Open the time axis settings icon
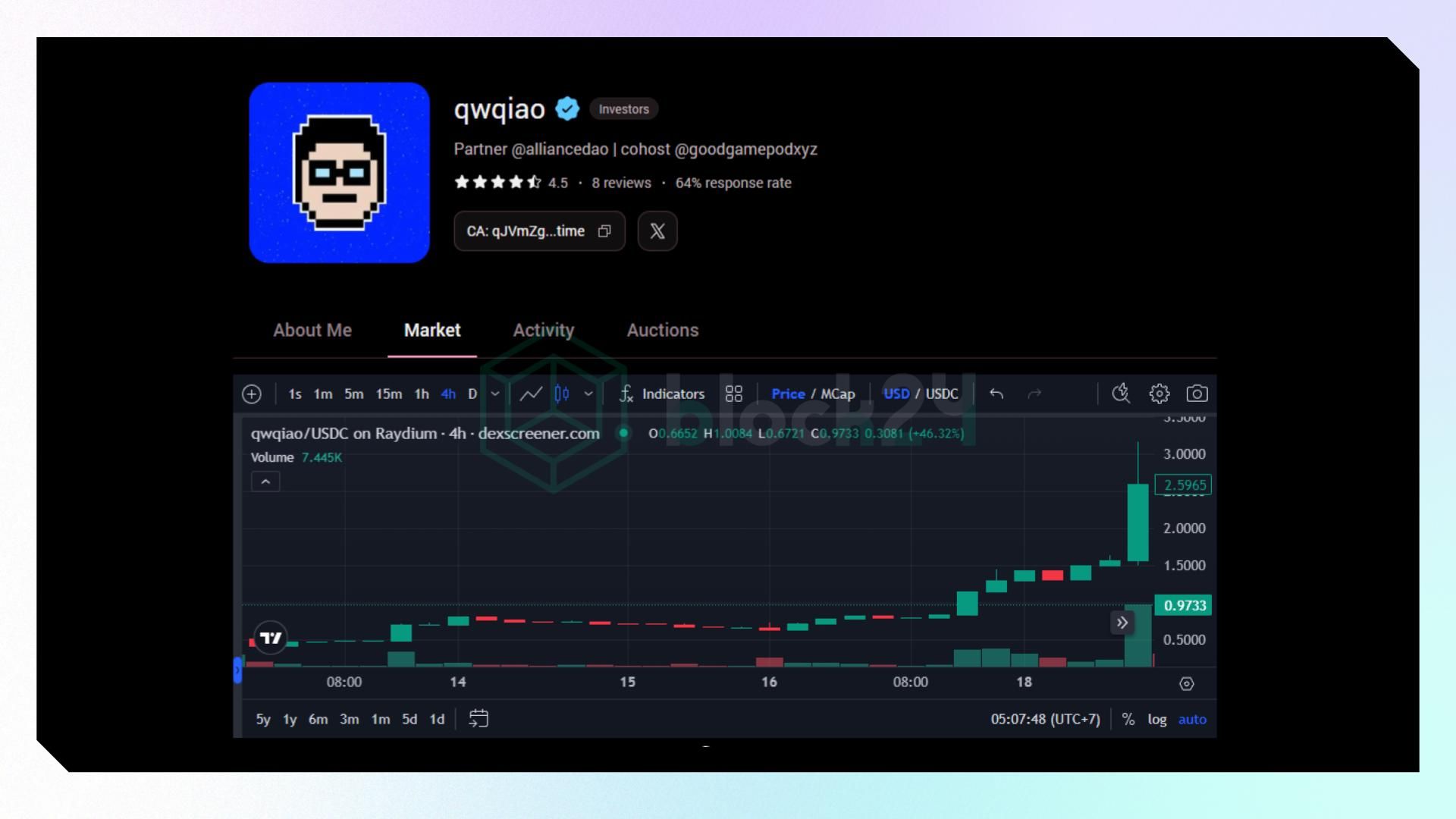The image size is (1456, 819). (1187, 683)
